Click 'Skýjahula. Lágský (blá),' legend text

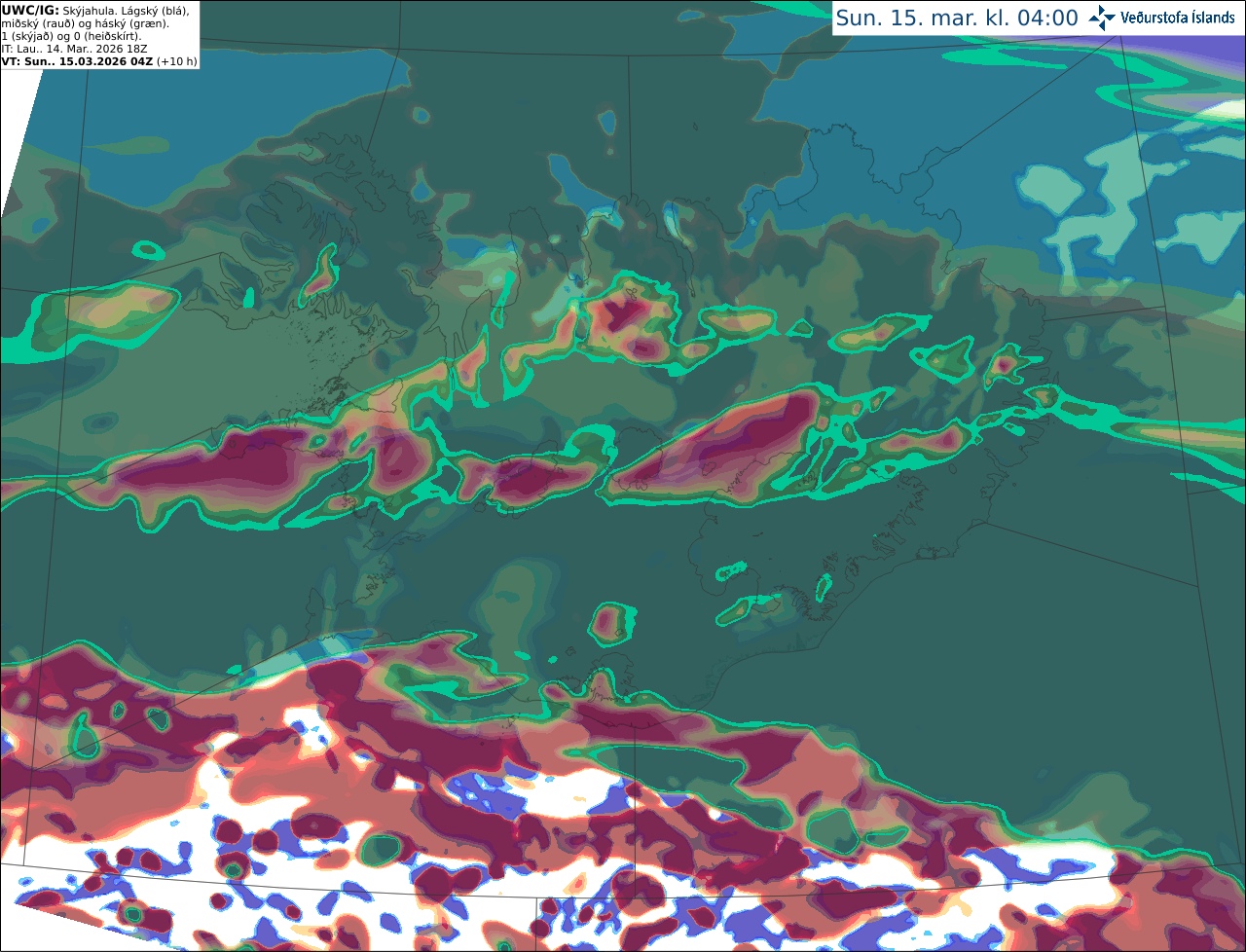127,10
